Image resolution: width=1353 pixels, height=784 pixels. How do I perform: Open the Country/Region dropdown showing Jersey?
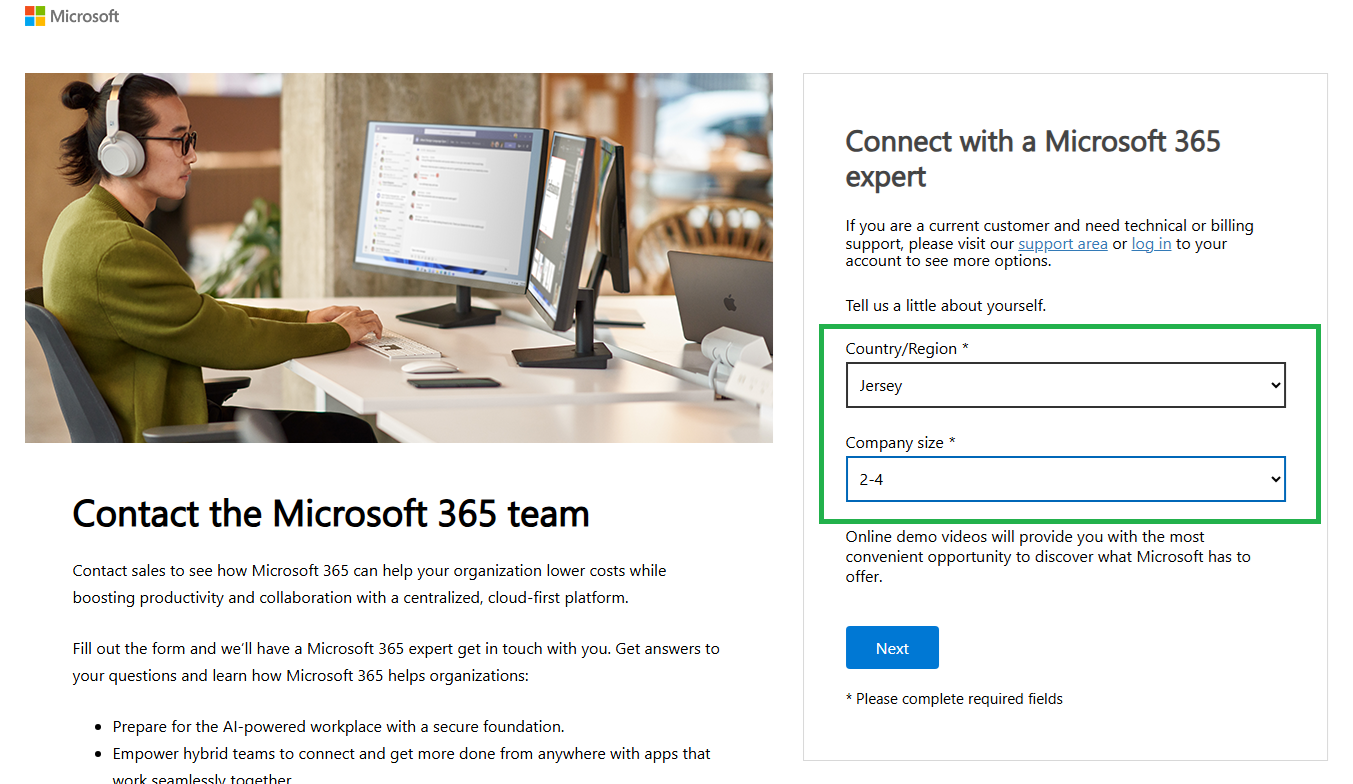[x=1065, y=385]
